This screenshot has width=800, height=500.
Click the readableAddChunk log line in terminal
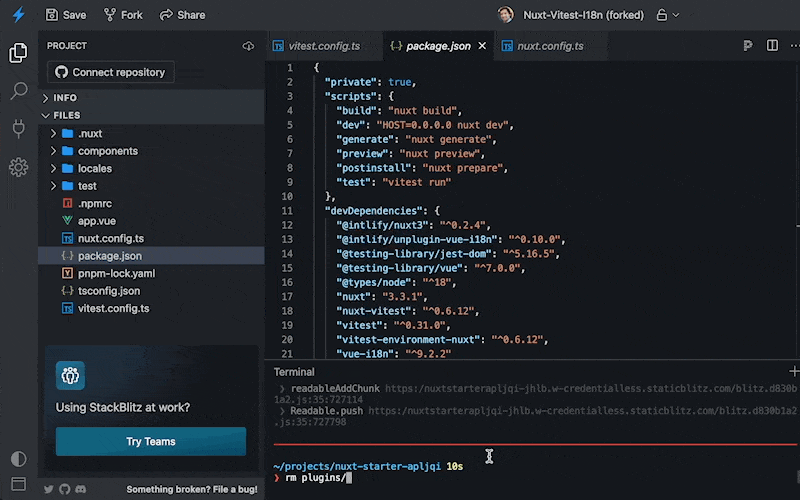pos(535,394)
